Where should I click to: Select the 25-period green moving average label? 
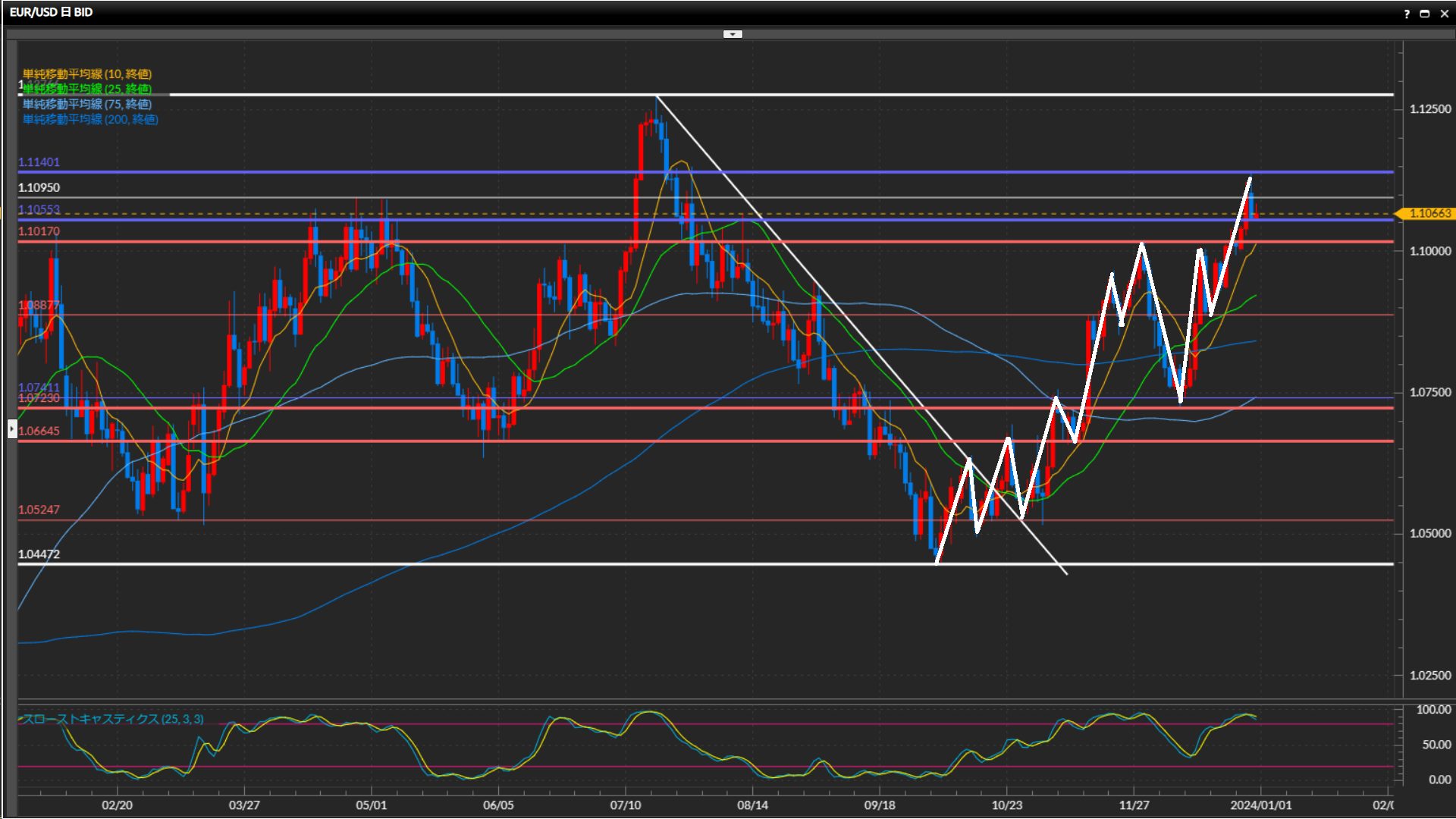pos(87,89)
